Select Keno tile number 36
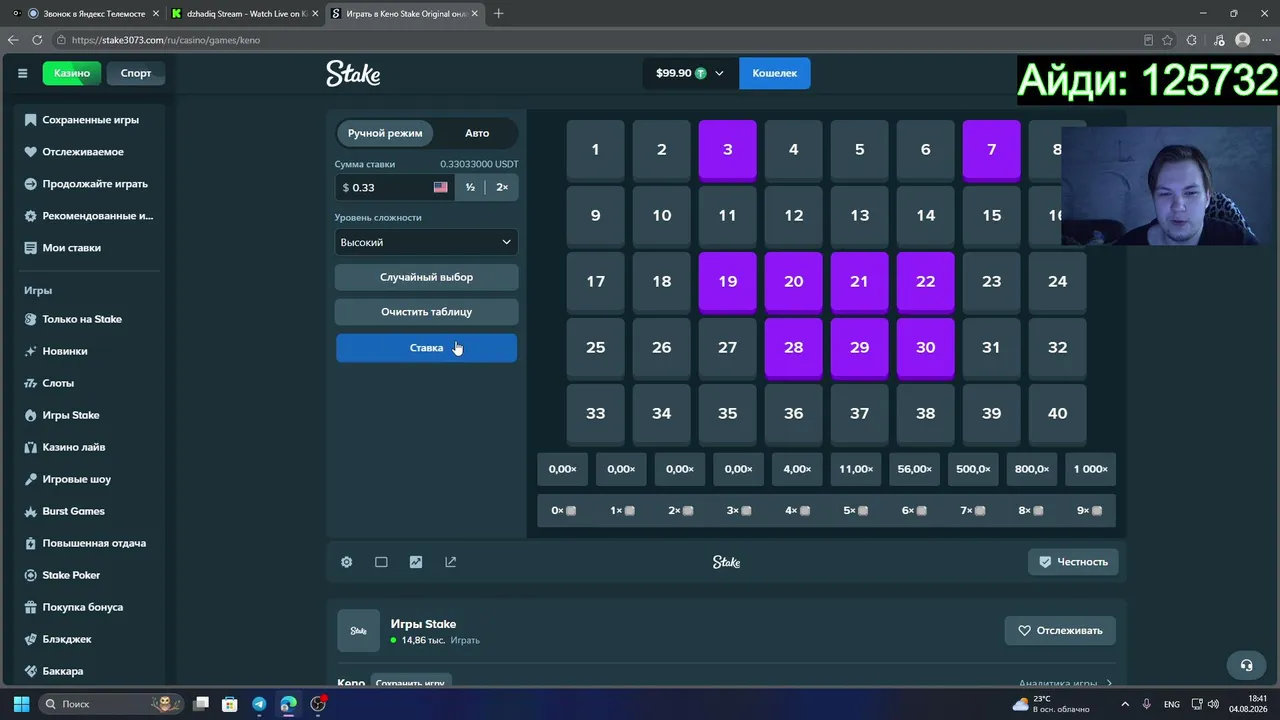Screen dimensions: 1280x720 click(793, 413)
